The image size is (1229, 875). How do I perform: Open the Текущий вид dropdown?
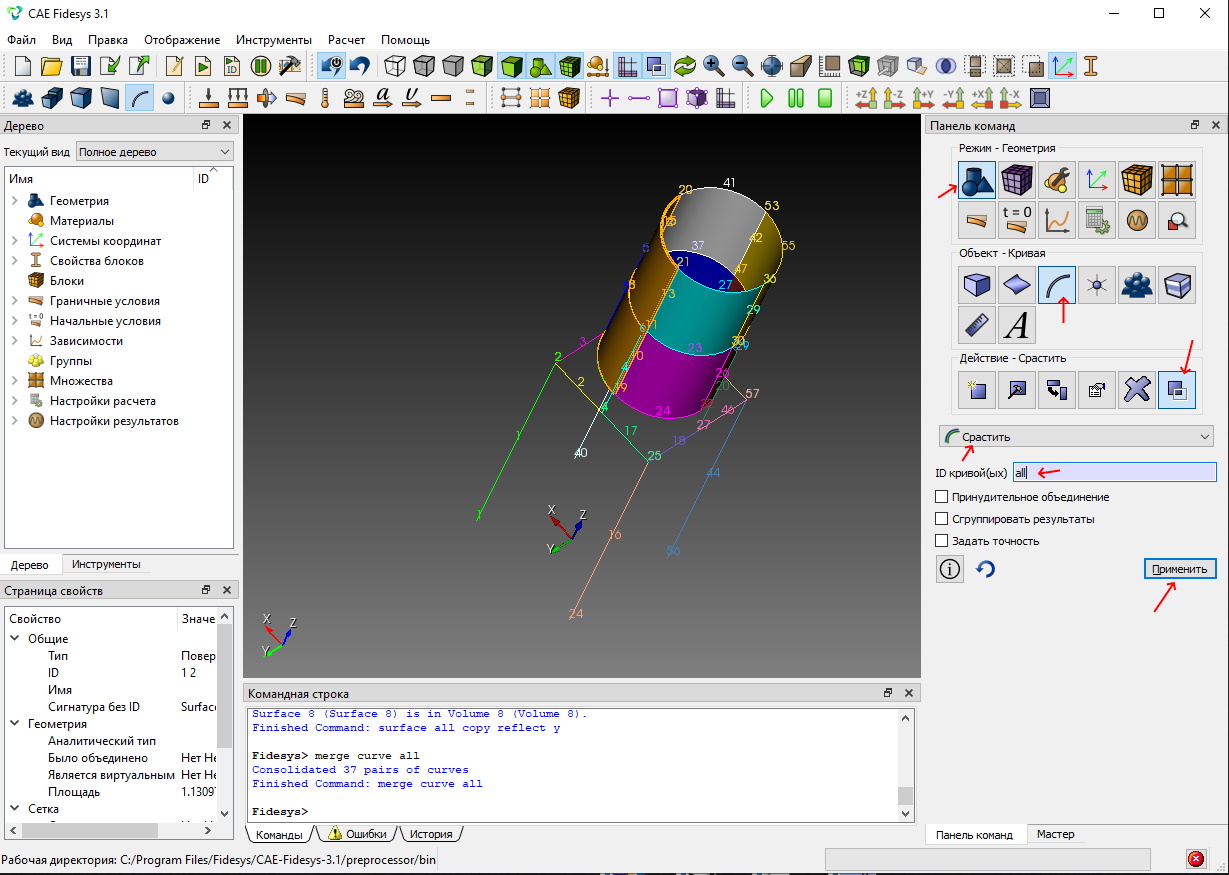[x=155, y=152]
